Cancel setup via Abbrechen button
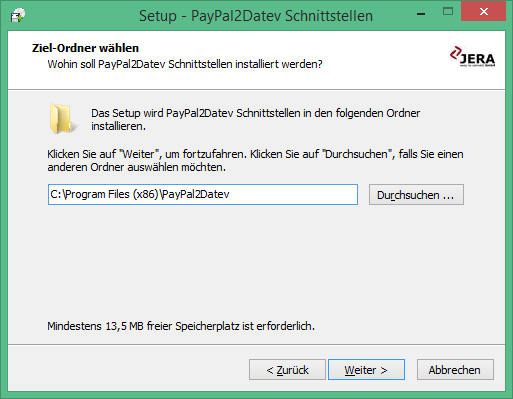The image size is (513, 399). pos(455,370)
